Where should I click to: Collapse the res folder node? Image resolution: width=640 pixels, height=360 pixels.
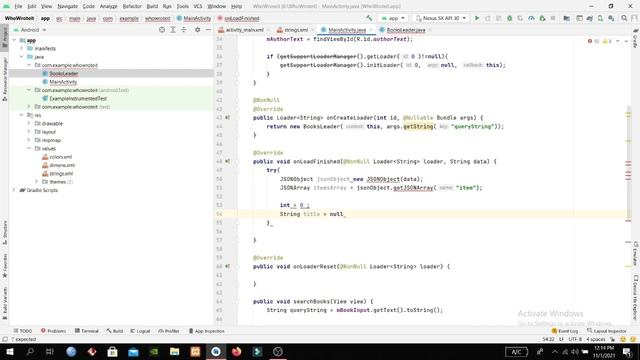(x=22, y=115)
